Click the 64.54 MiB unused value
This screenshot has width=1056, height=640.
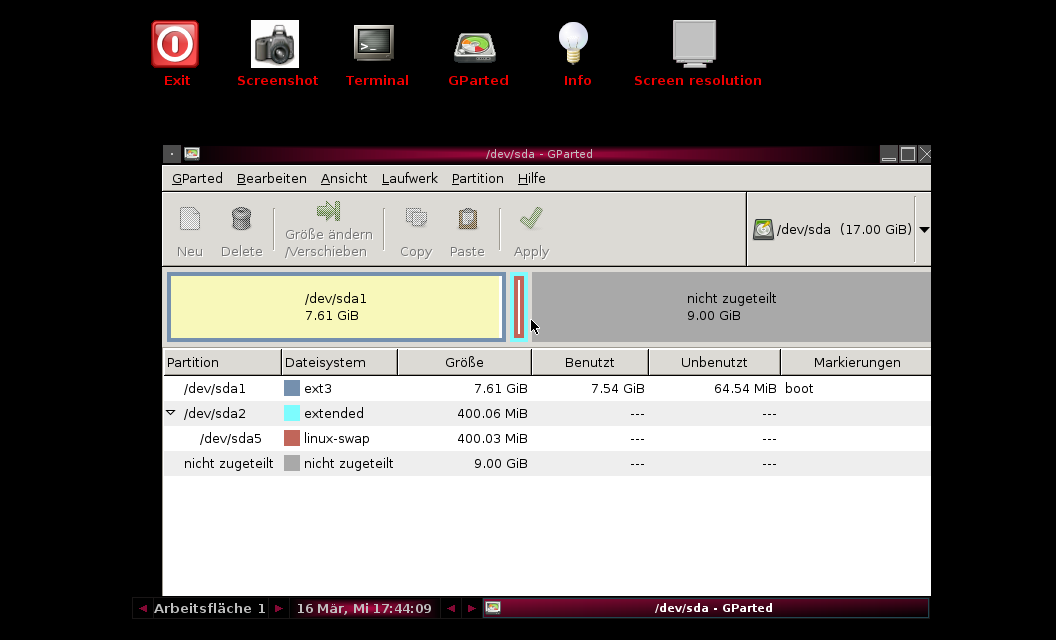745,389
